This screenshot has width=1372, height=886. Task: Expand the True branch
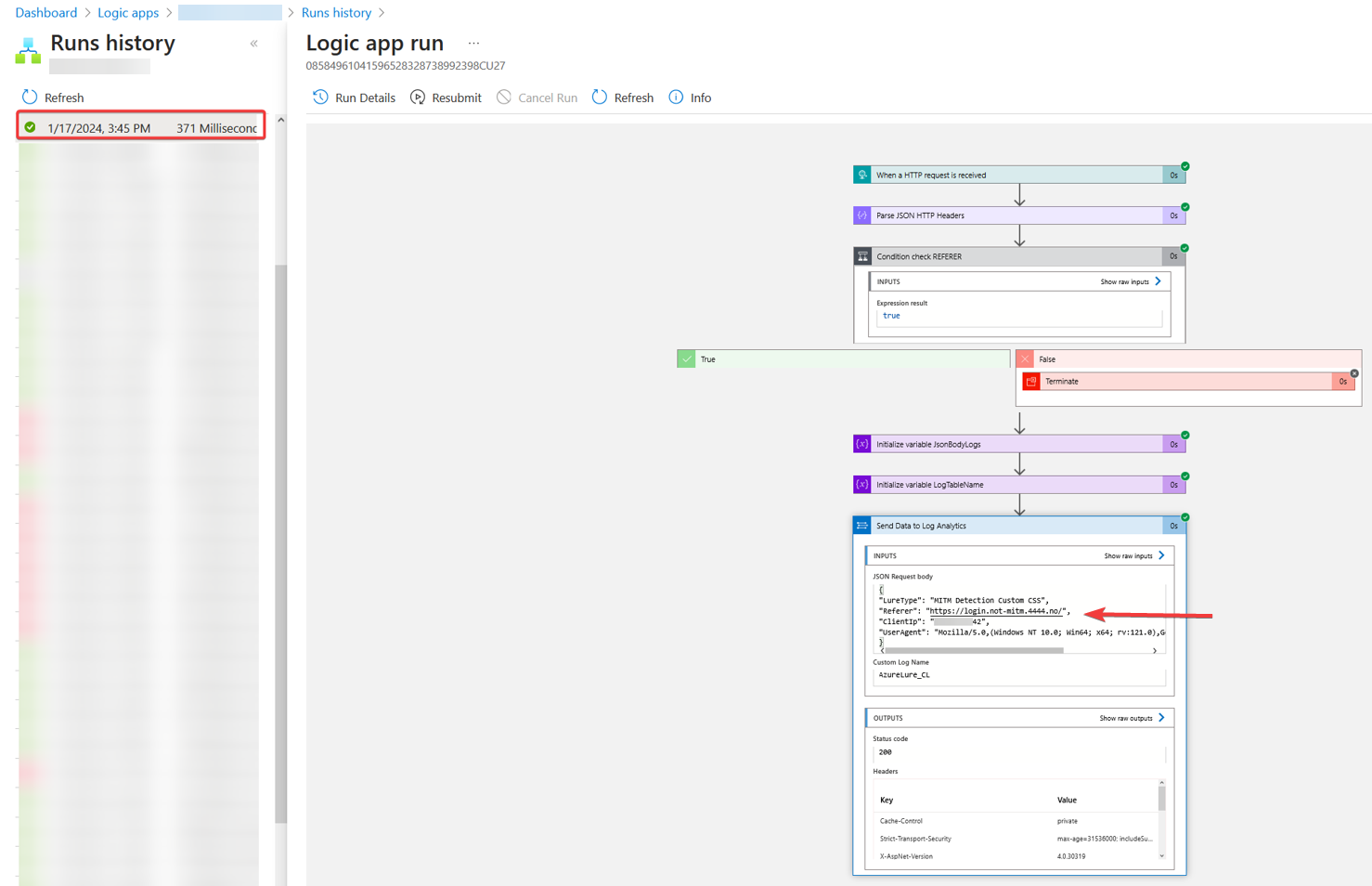coord(843,358)
